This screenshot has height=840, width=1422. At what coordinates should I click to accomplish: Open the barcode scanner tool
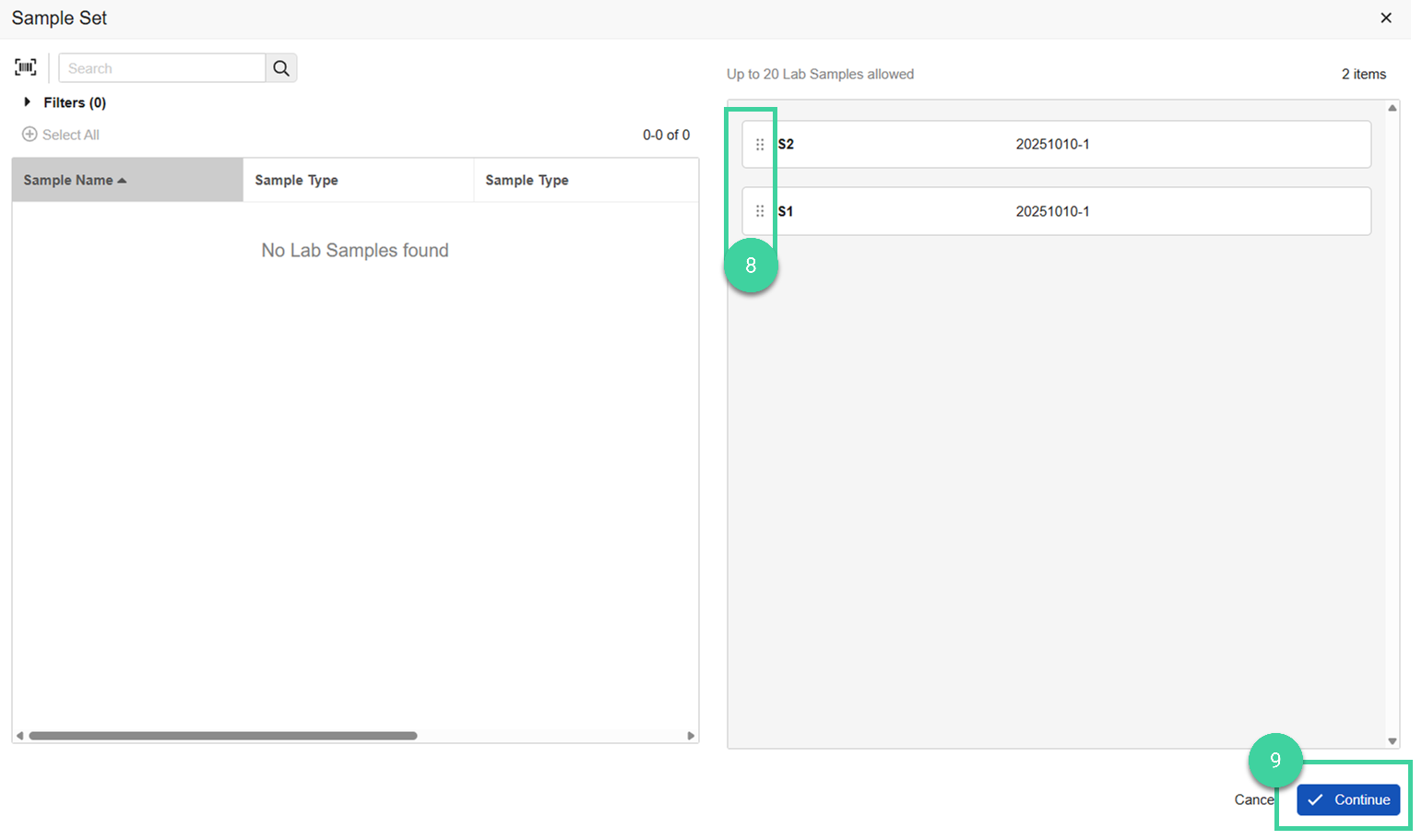(x=25, y=66)
